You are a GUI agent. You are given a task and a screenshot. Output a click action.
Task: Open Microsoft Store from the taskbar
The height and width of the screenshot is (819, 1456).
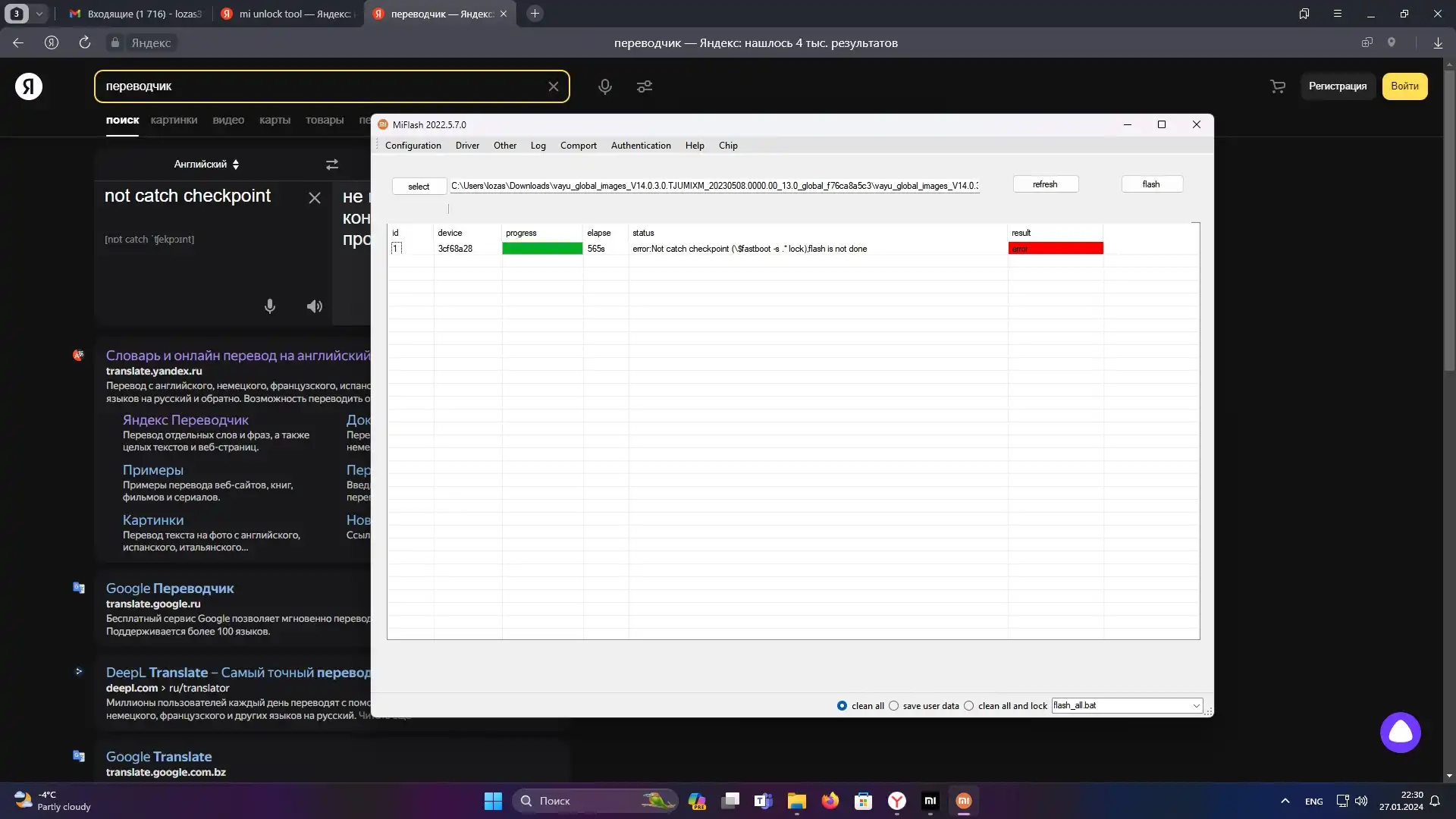coord(864,801)
